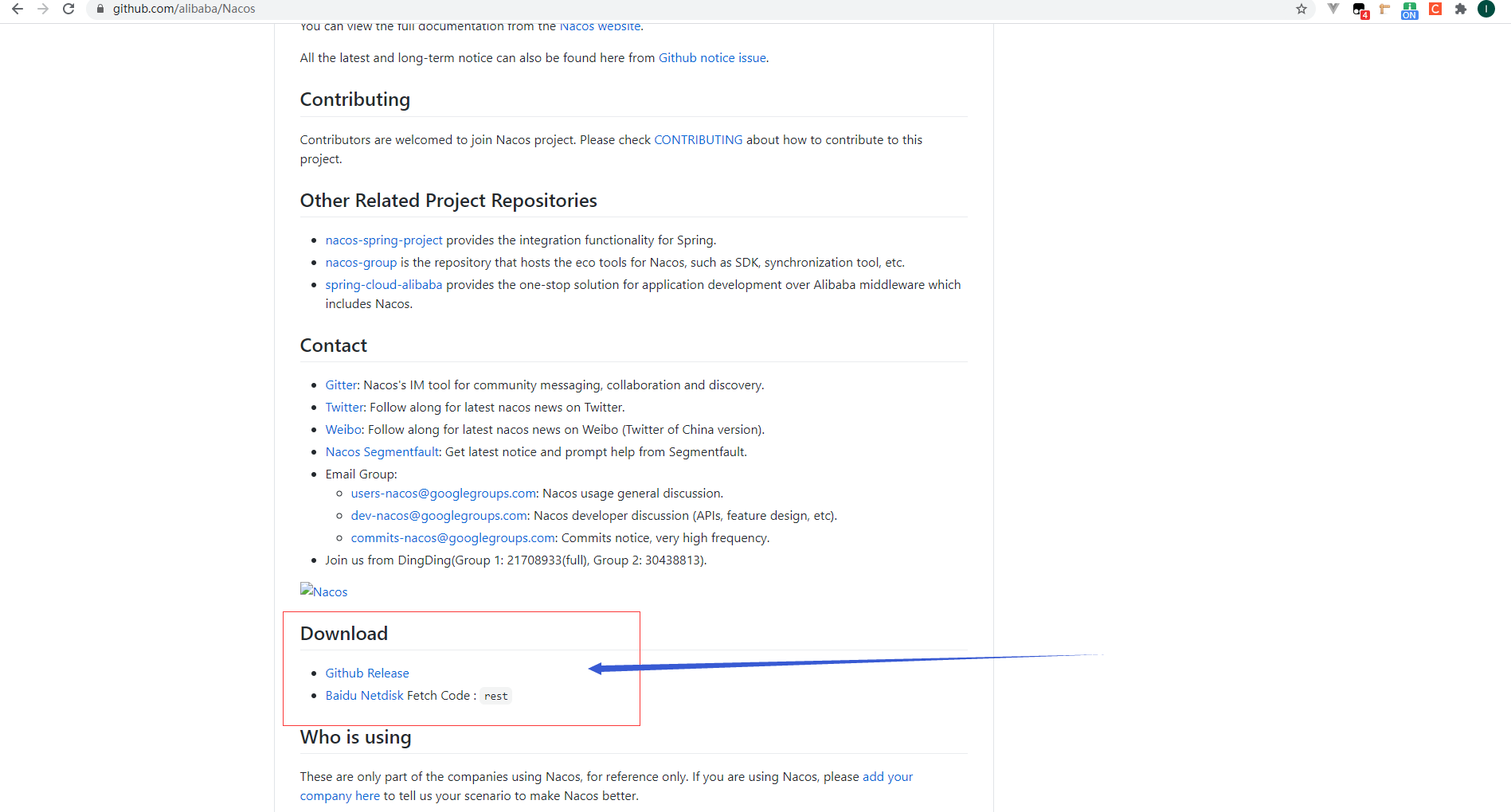Open the Baidu Netdisk download link
Viewport: 1511px width, 812px height.
click(365, 696)
